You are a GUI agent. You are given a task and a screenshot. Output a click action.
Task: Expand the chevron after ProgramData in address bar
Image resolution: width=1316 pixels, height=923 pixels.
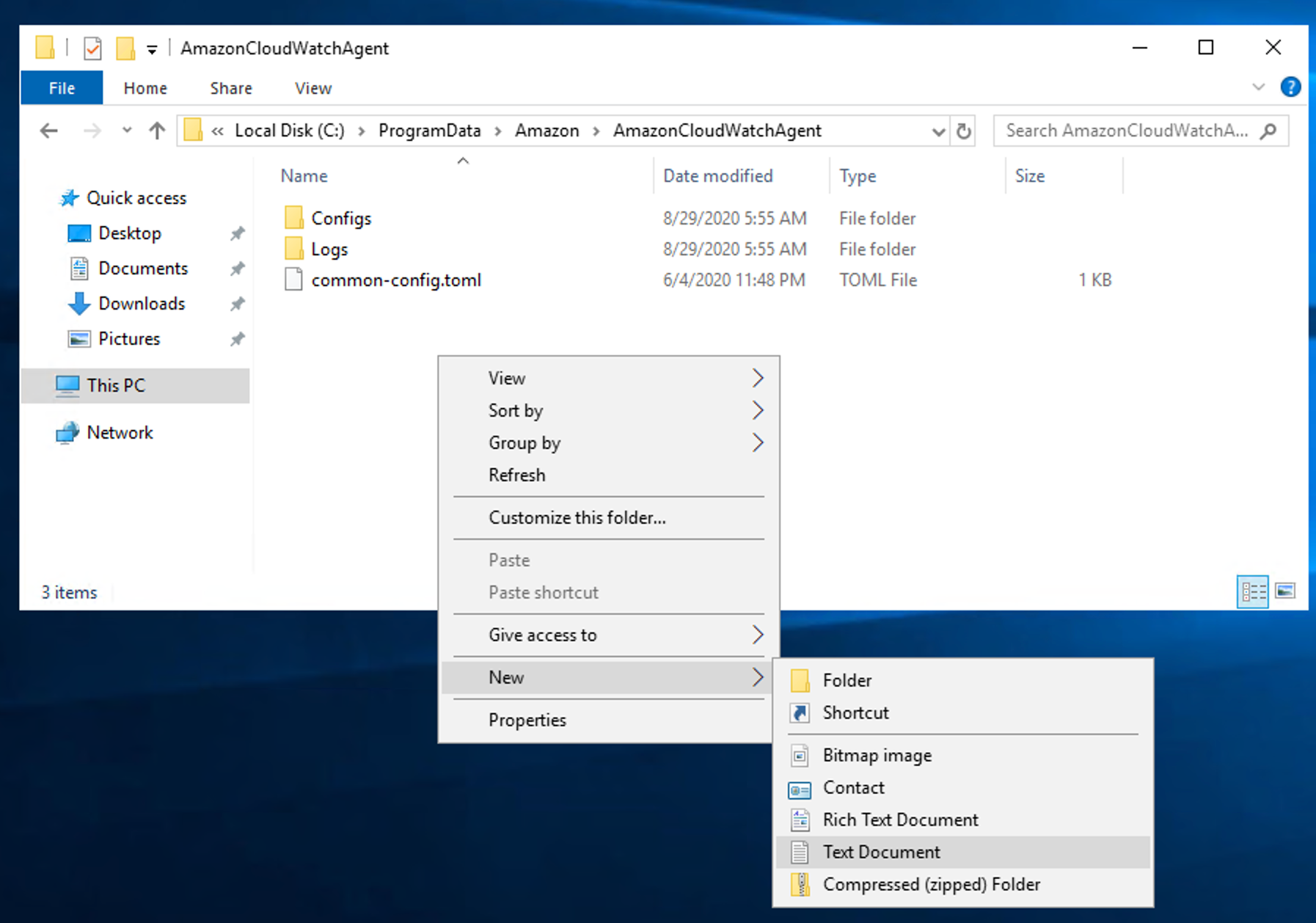[498, 131]
